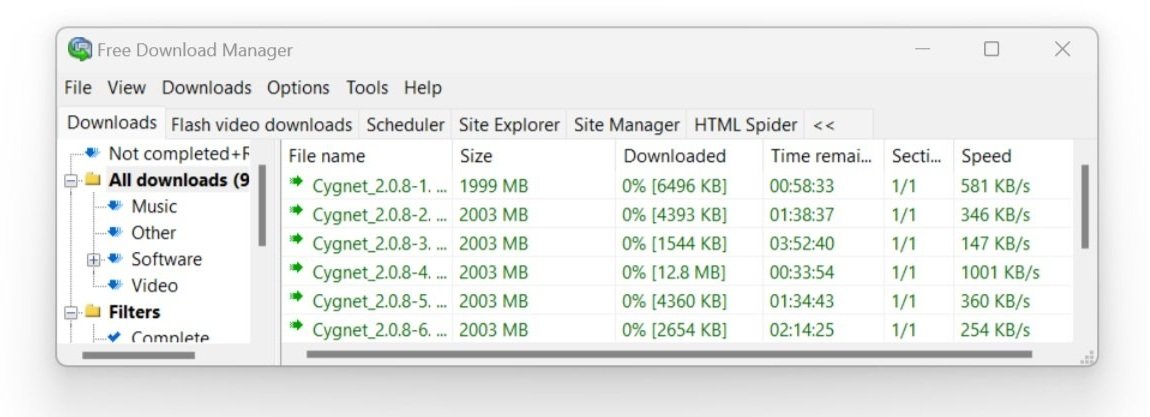Maximize the Free Download Manager window

[x=992, y=49]
